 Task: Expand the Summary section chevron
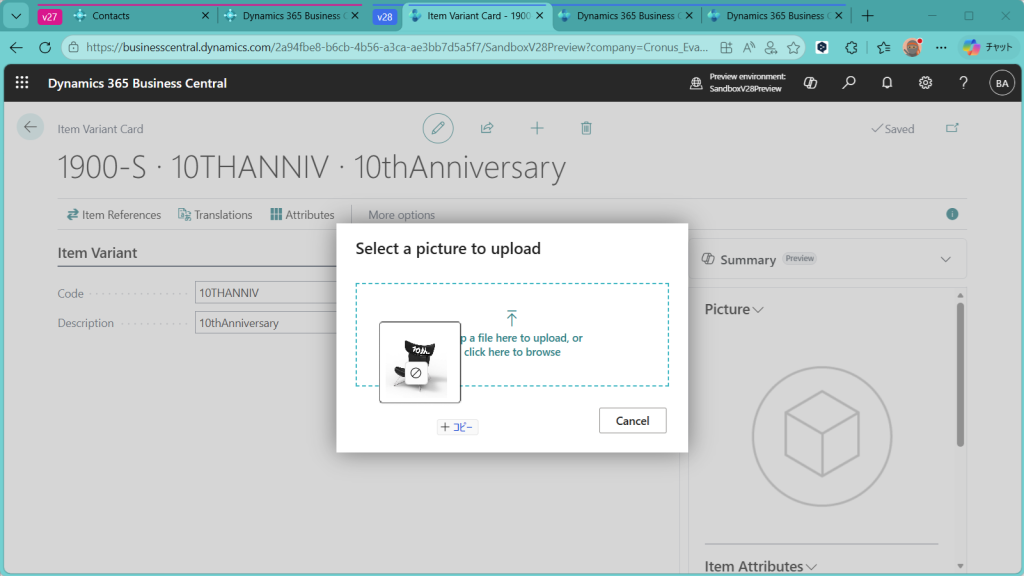(x=945, y=259)
